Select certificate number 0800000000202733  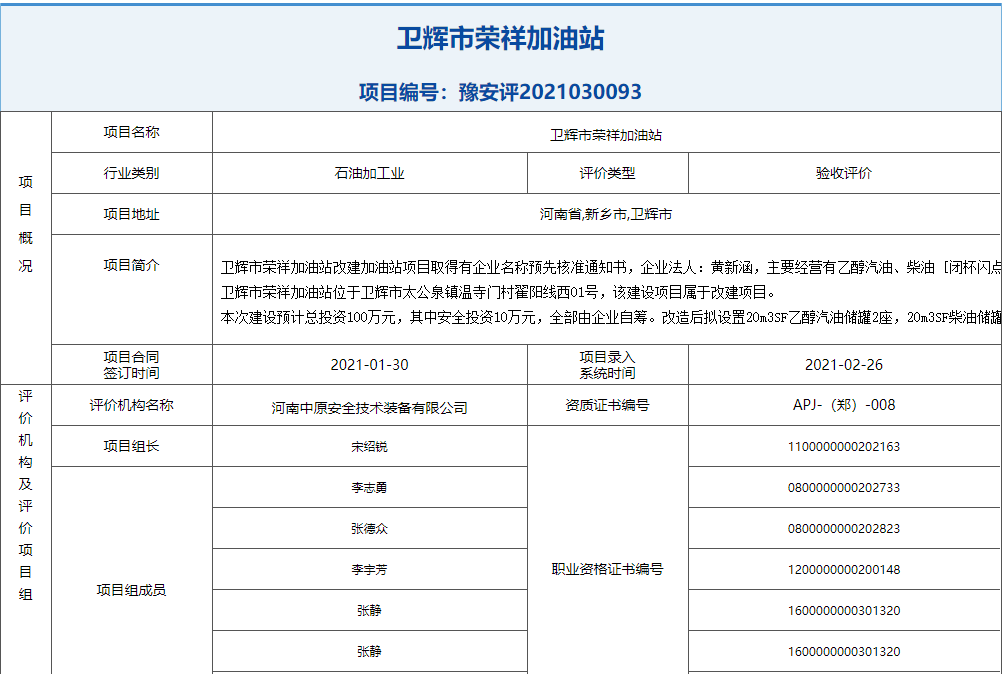844,487
